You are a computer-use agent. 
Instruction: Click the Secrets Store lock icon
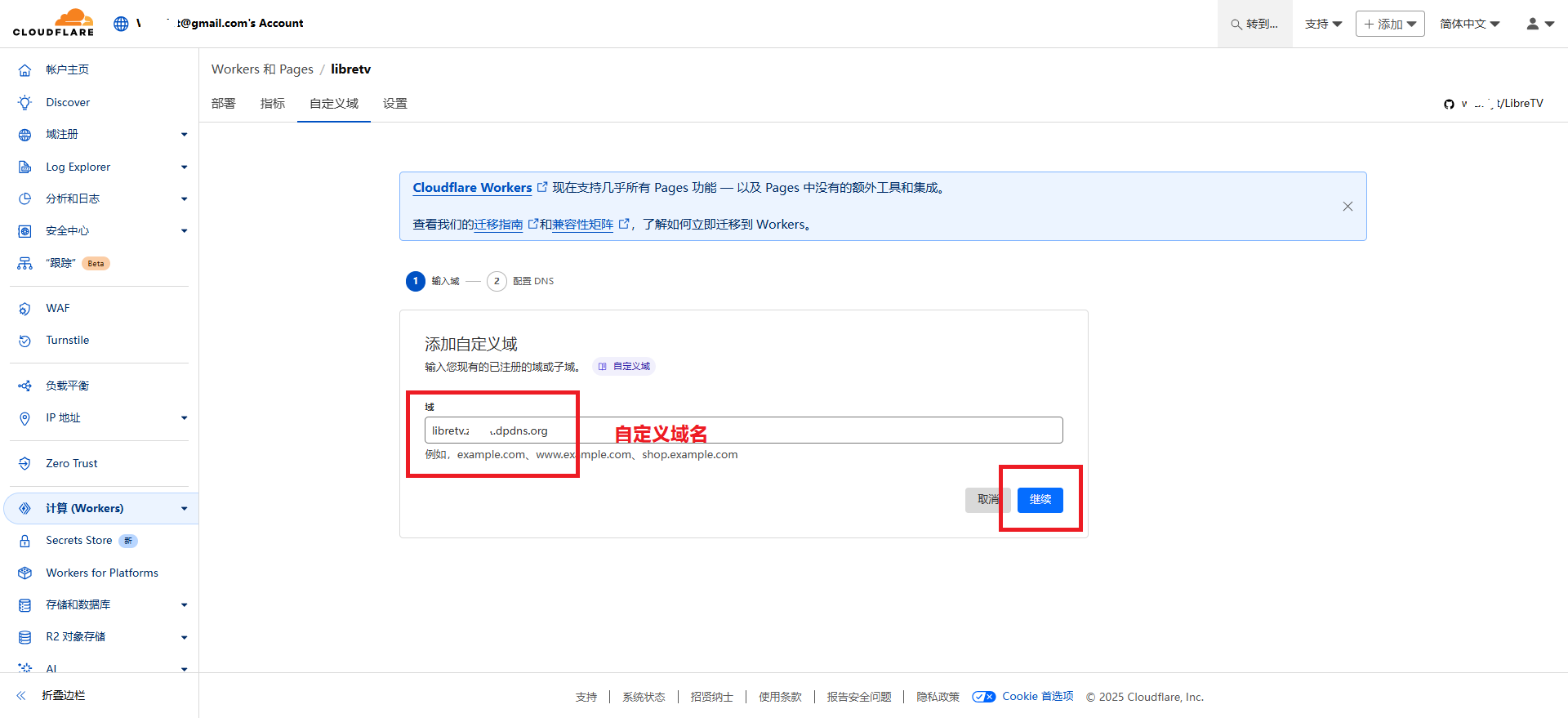(x=25, y=541)
